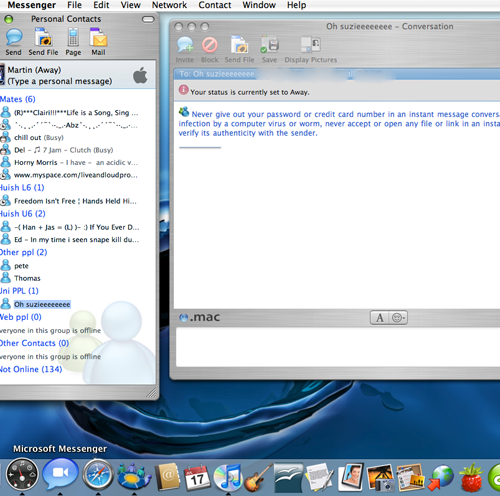Select contact (R)***Clairi!!!***Life is a Song
The width and height of the screenshot is (500, 496).
76,113
